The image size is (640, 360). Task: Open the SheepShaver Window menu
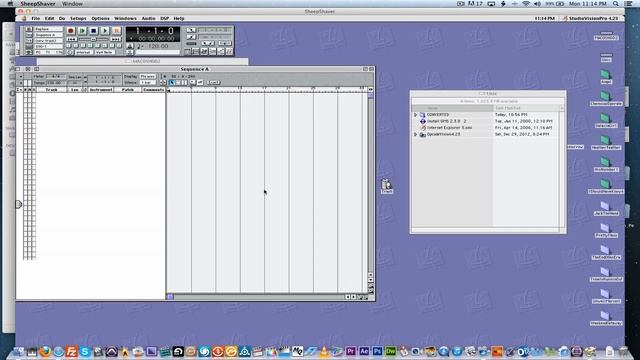pyautogui.click(x=72, y=4)
